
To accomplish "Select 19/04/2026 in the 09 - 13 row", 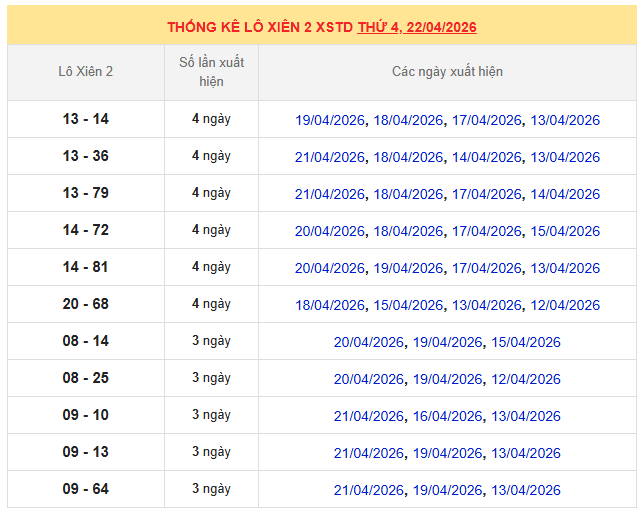I will pyautogui.click(x=447, y=453).
